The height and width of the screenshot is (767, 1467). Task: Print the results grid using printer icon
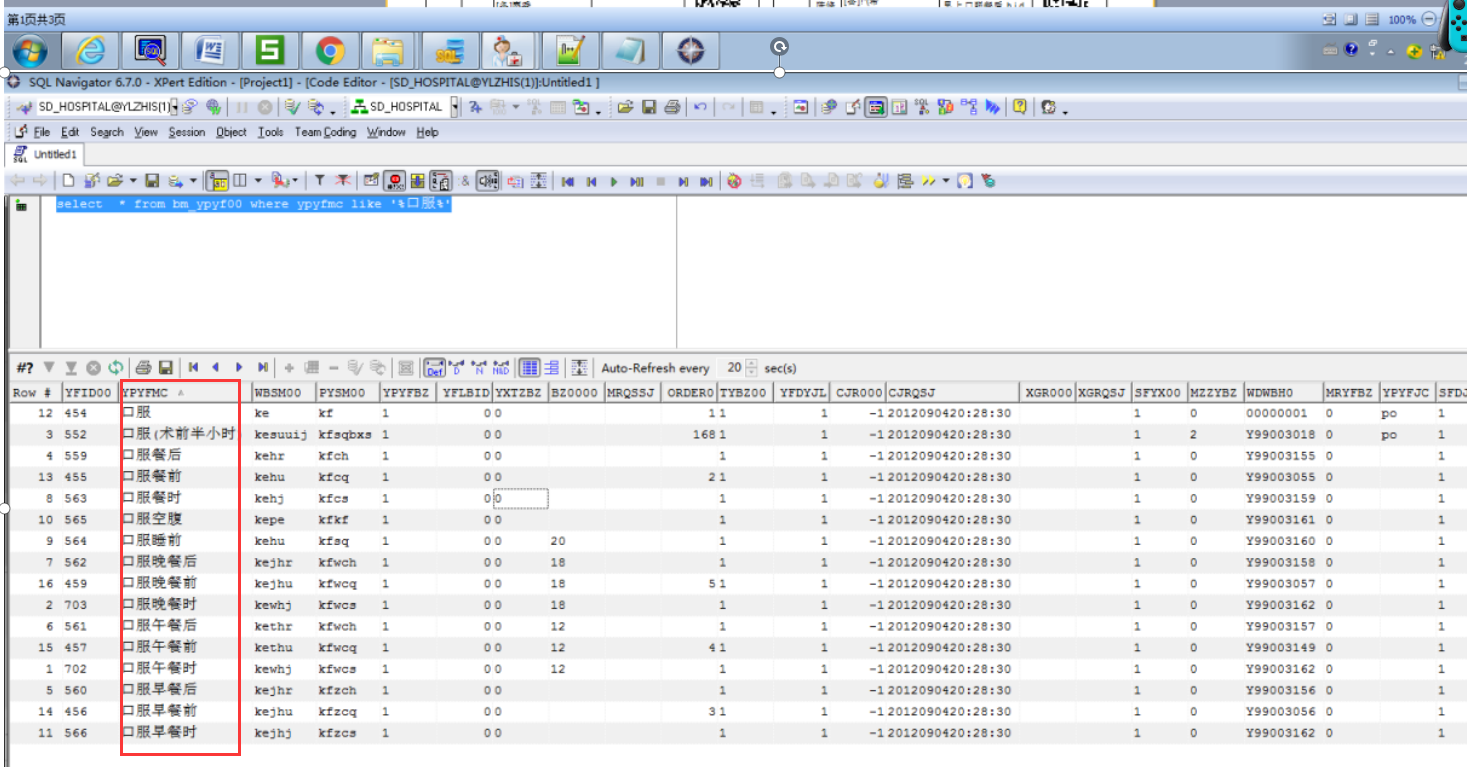pos(143,368)
